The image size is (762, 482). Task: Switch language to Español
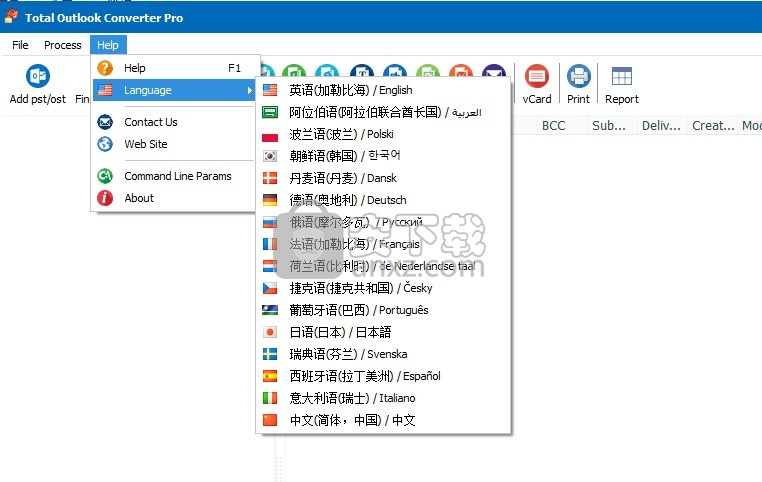click(x=383, y=376)
